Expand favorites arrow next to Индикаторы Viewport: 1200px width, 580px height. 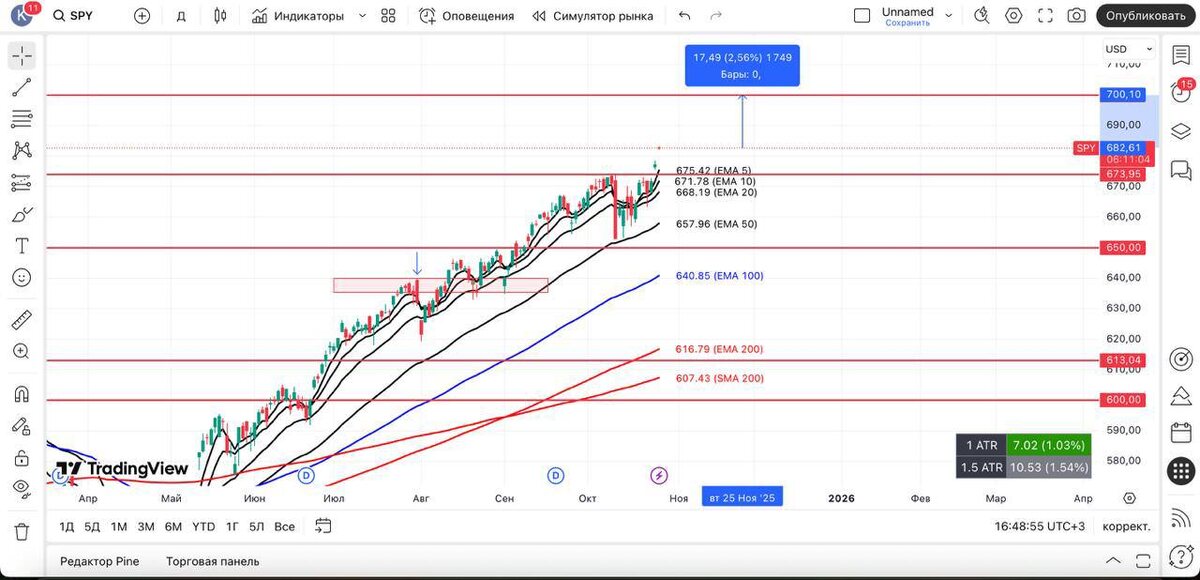pos(362,16)
